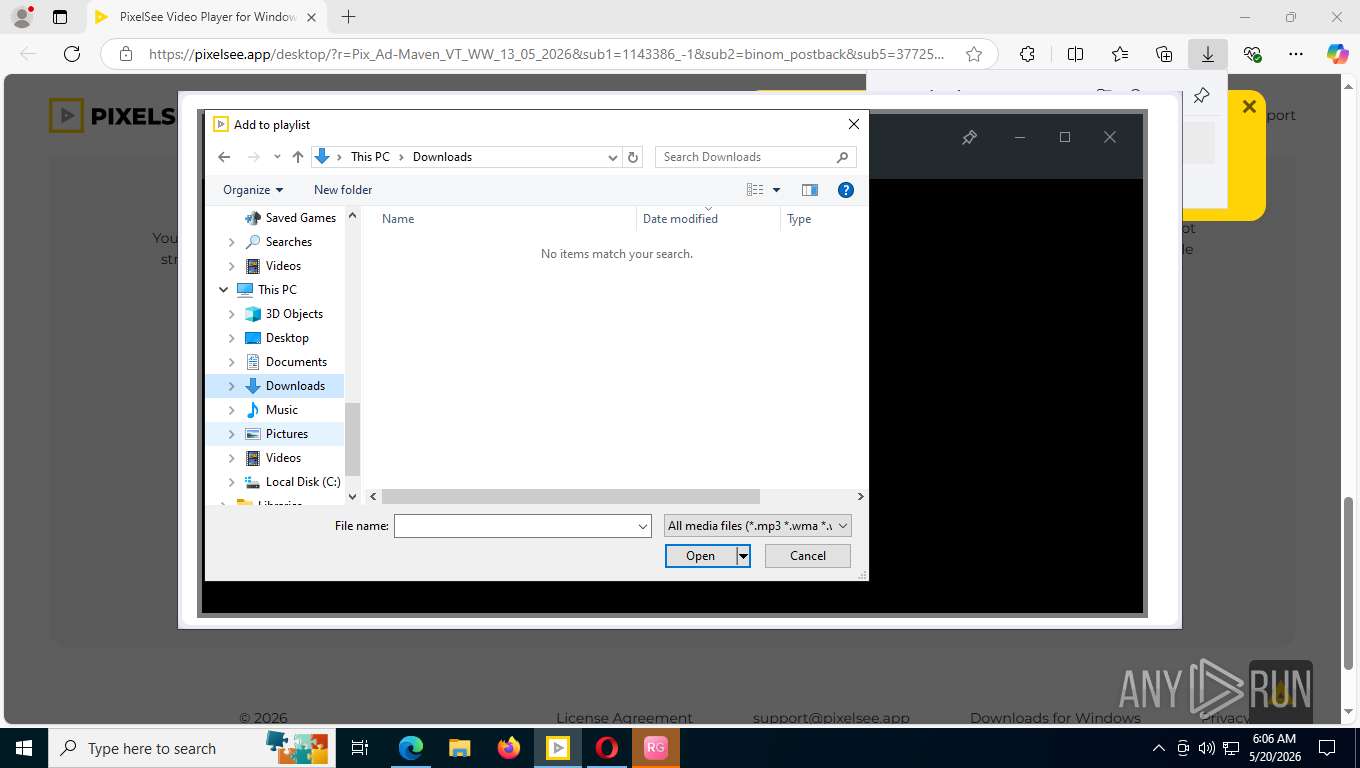Image resolution: width=1360 pixels, height=768 pixels.
Task: Open a new browser tab
Action: click(348, 17)
